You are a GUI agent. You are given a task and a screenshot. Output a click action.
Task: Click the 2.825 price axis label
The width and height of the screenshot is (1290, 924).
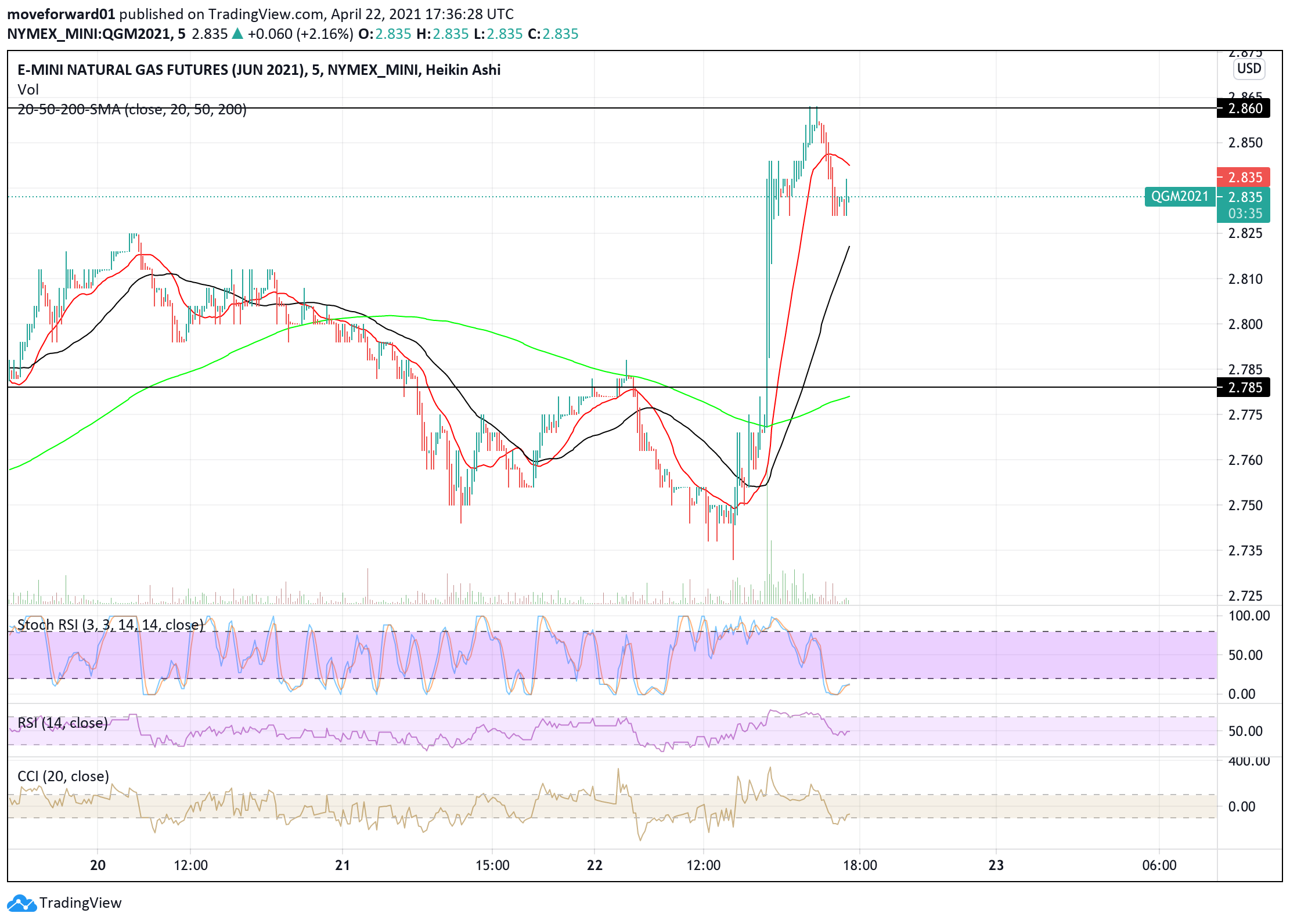click(x=1245, y=233)
